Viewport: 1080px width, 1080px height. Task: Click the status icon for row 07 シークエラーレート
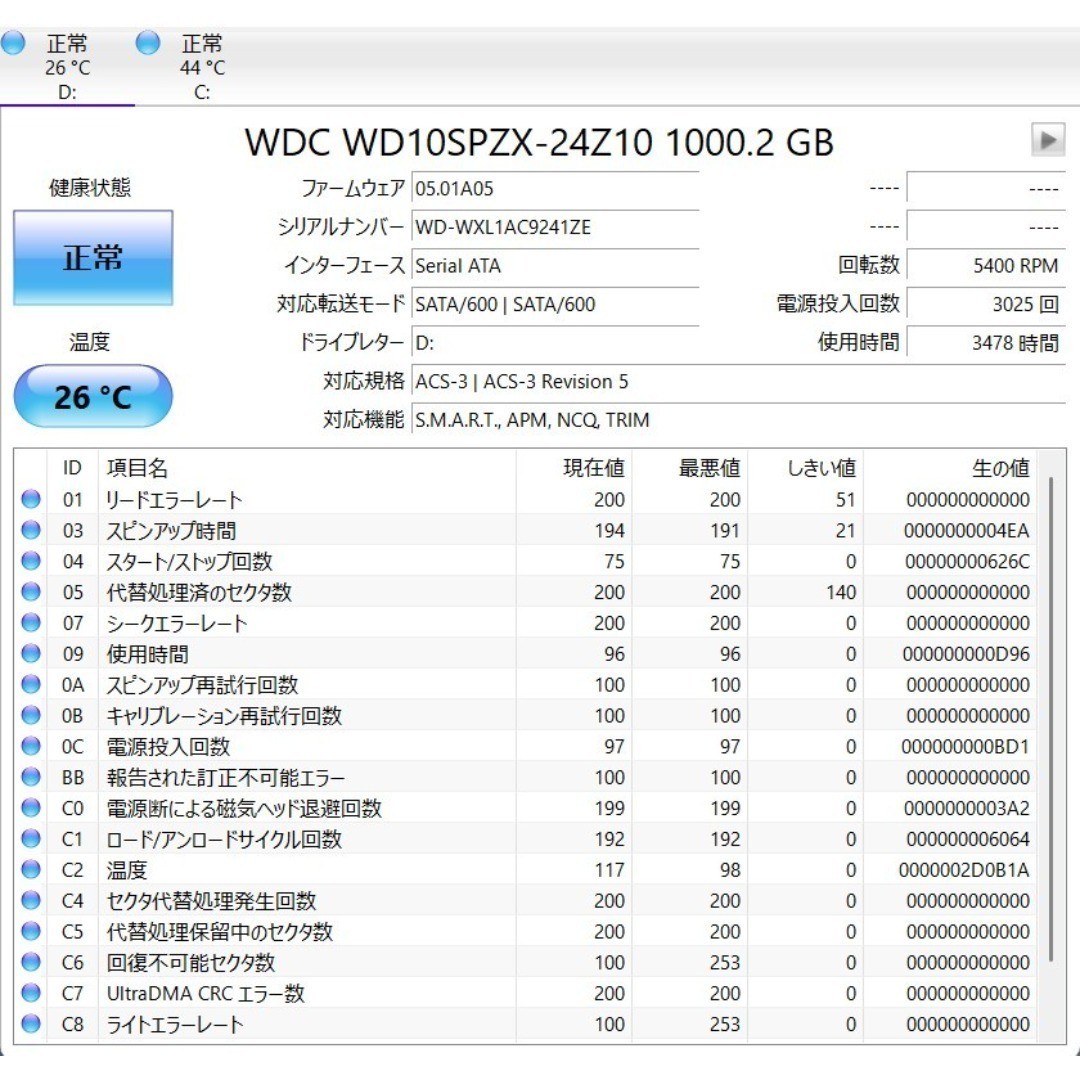pos(31,622)
